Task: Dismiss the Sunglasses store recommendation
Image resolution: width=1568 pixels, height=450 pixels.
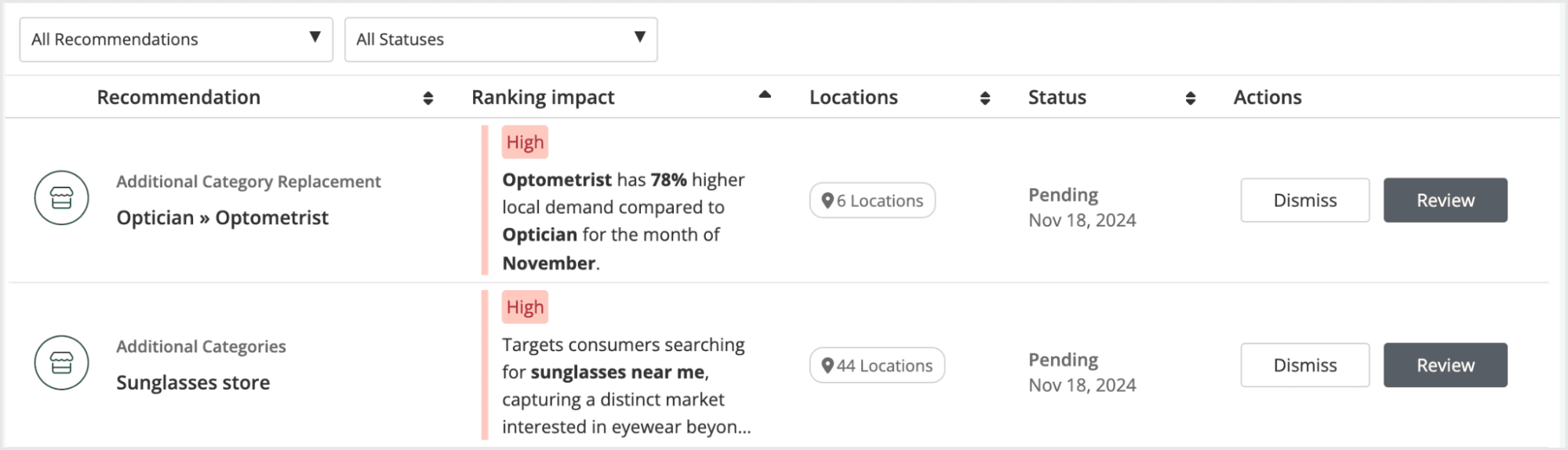Action: (1304, 365)
